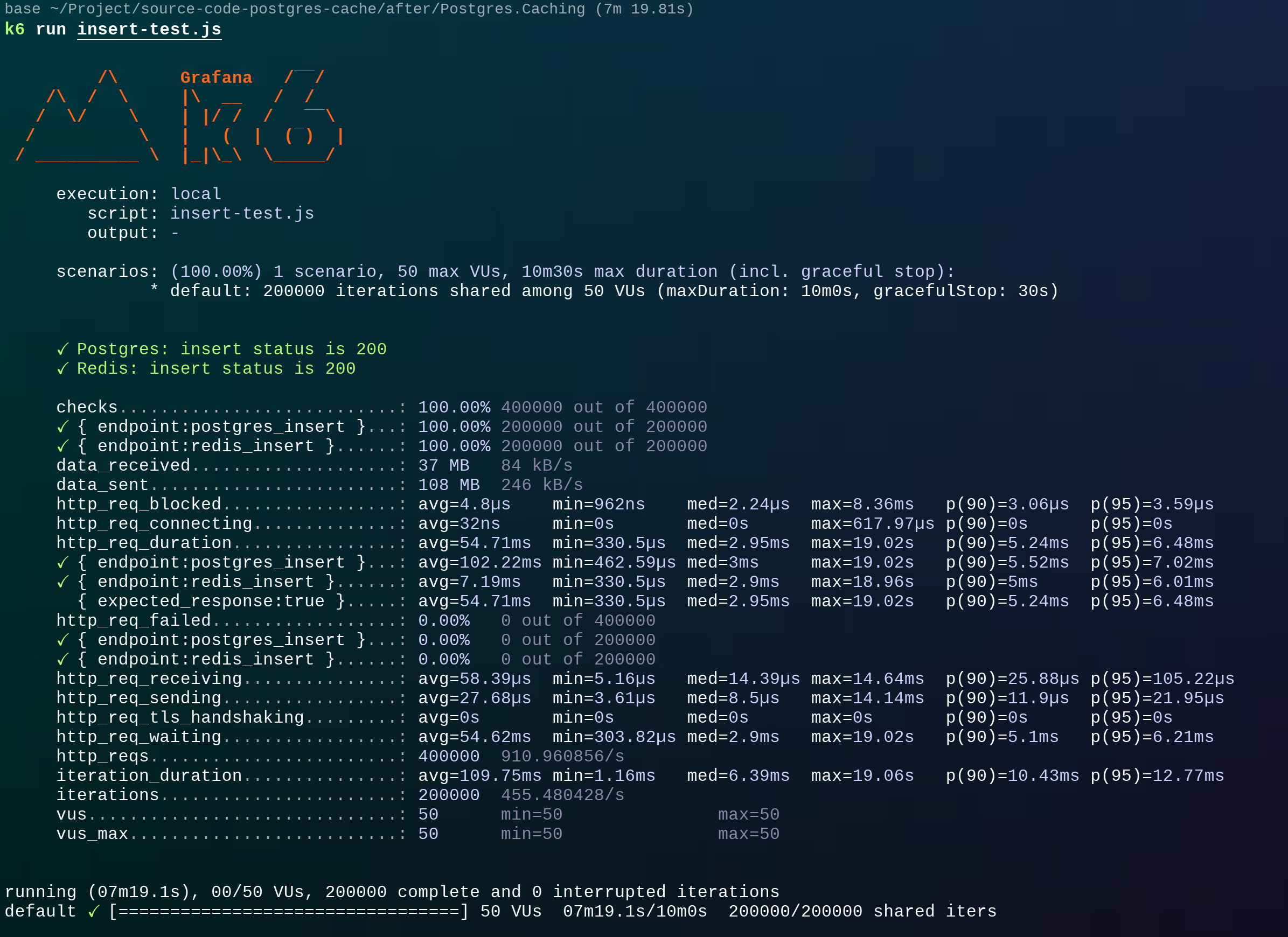Click the orange Grafana text in logo

pos(216,77)
